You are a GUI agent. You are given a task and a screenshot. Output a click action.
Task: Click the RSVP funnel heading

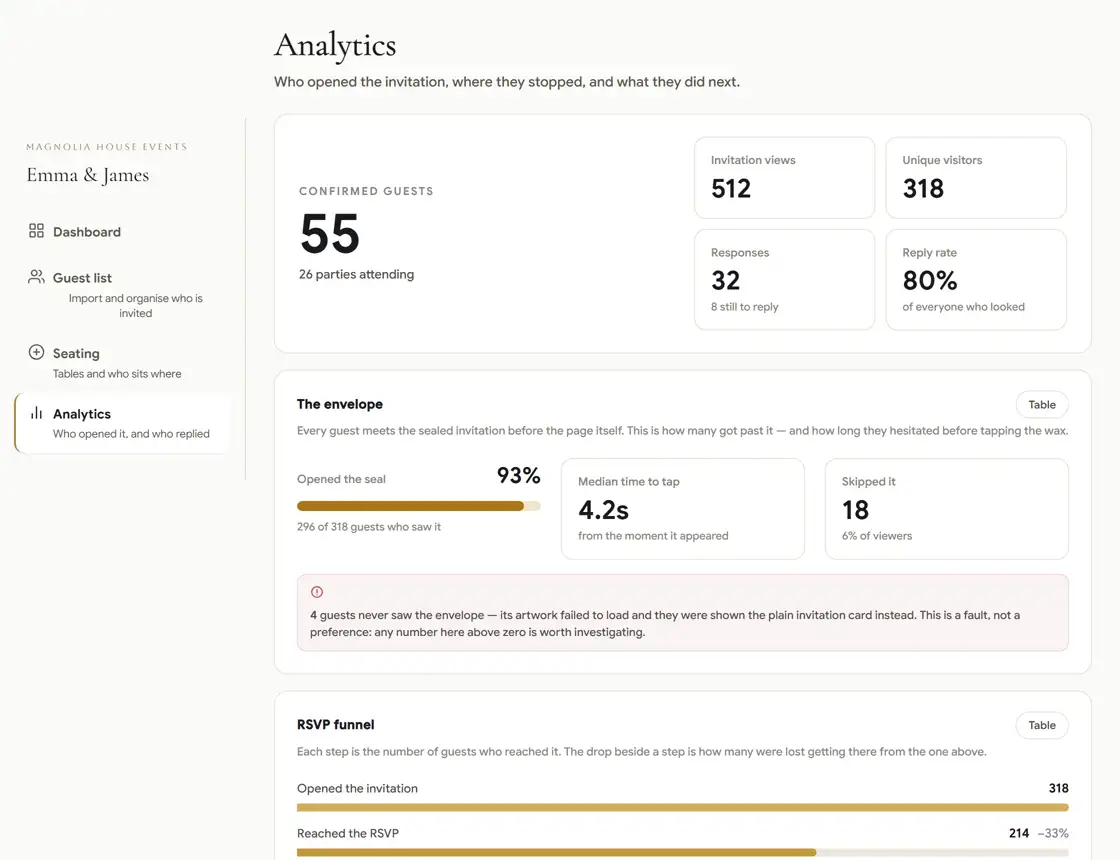[336, 724]
